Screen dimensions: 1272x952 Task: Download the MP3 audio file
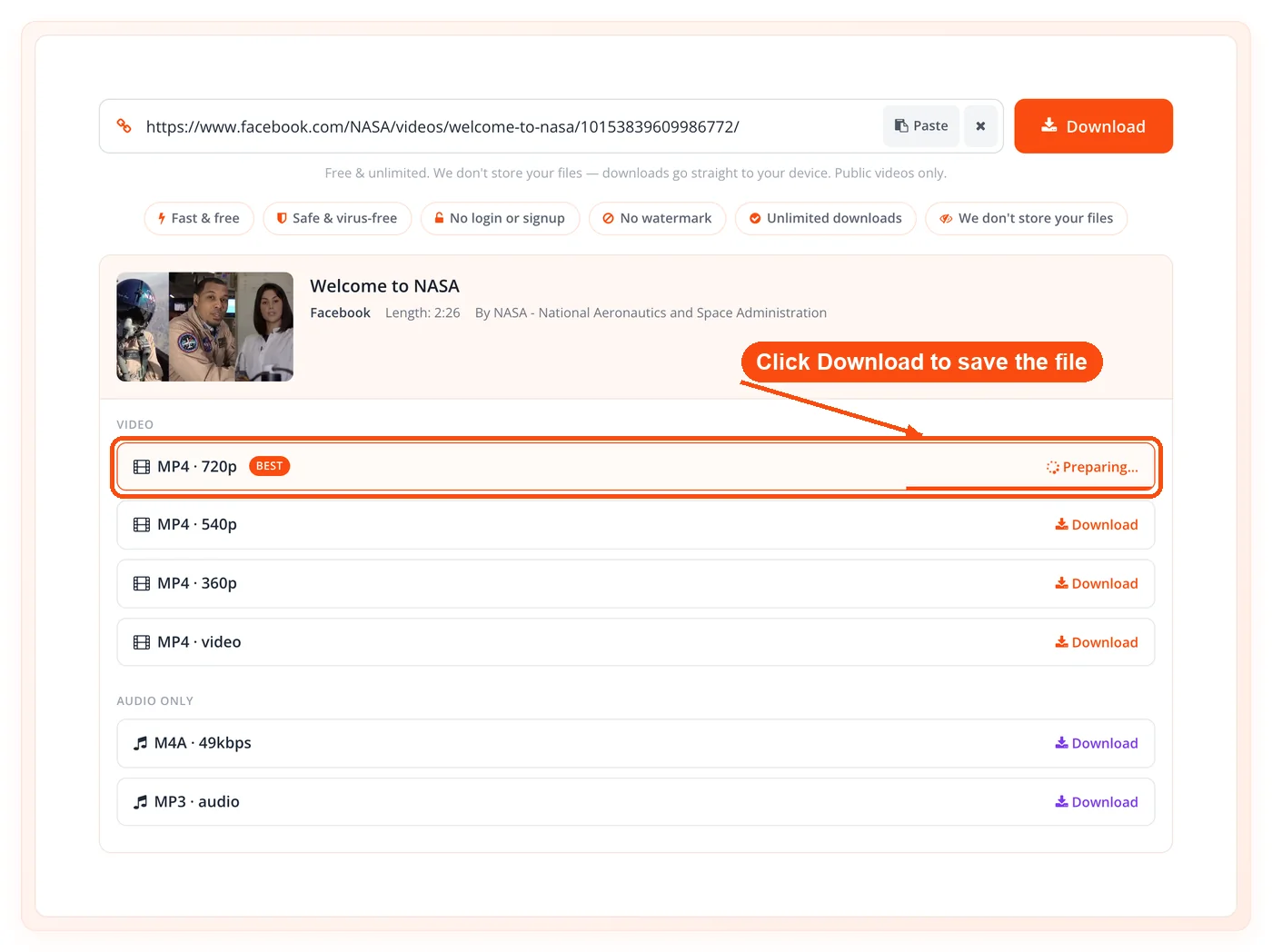tap(1096, 802)
